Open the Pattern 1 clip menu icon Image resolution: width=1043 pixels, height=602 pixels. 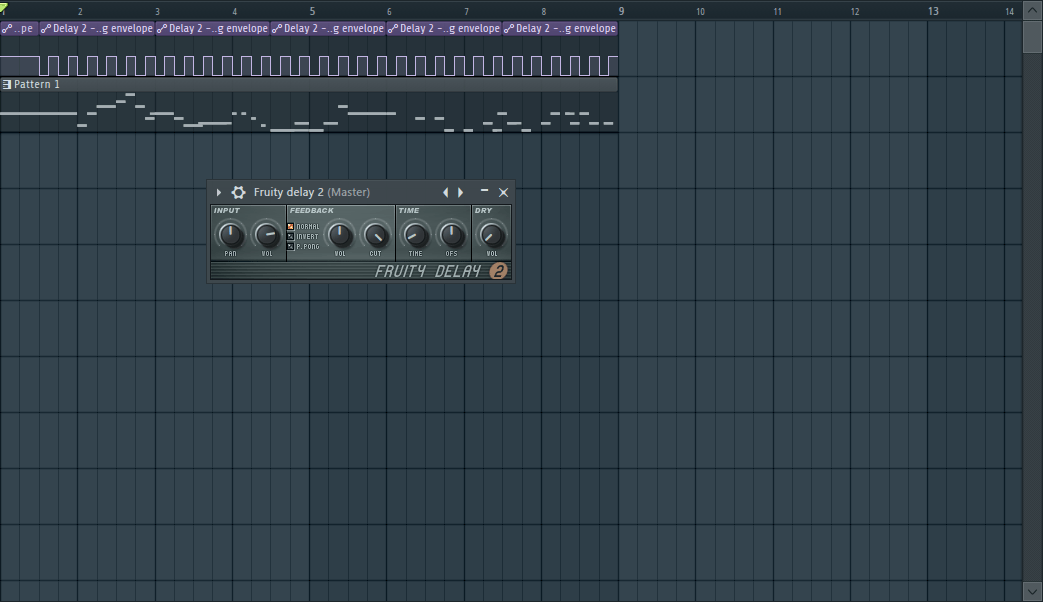click(x=7, y=85)
